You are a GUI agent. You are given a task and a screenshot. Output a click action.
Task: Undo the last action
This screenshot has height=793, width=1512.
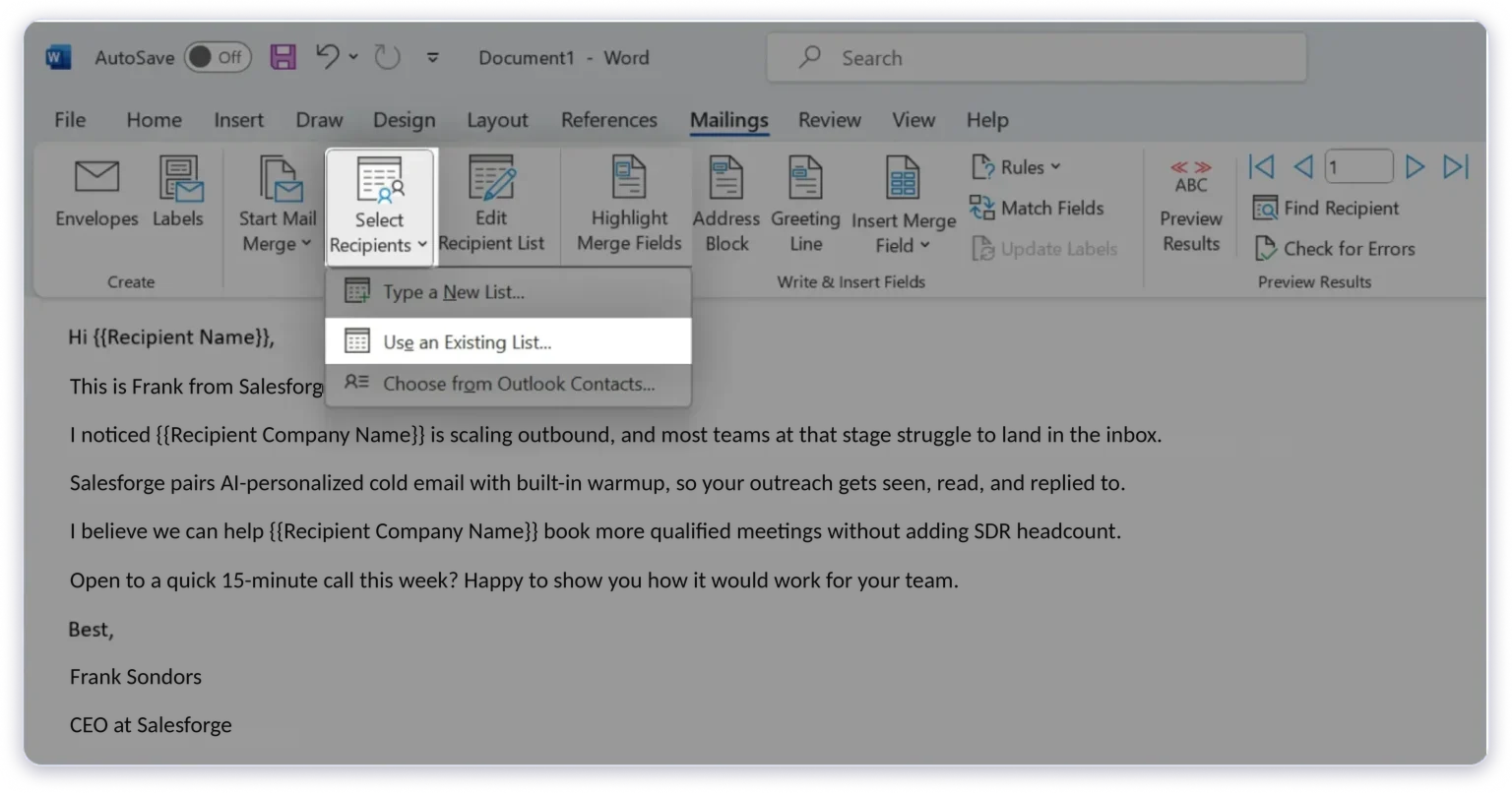point(327,56)
